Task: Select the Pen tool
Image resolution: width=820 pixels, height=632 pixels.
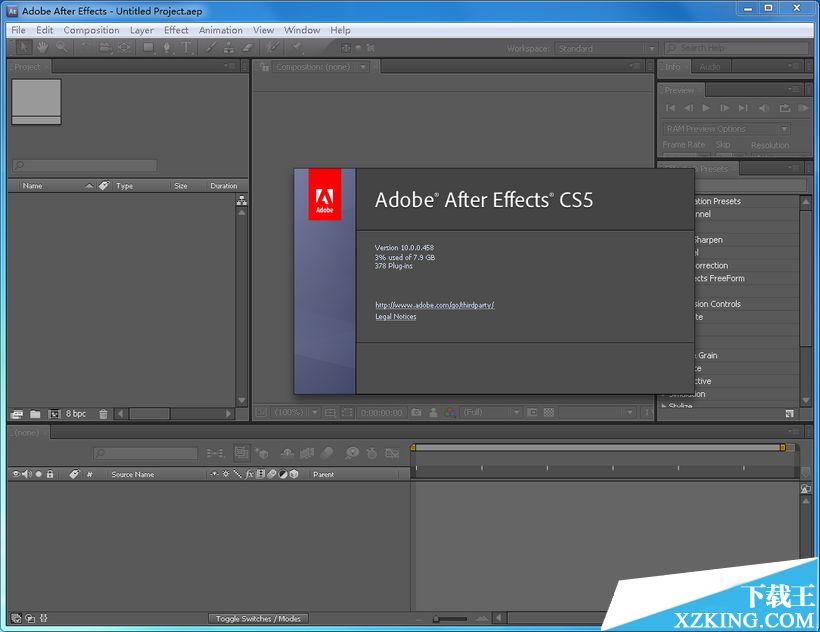Action: pyautogui.click(x=167, y=48)
